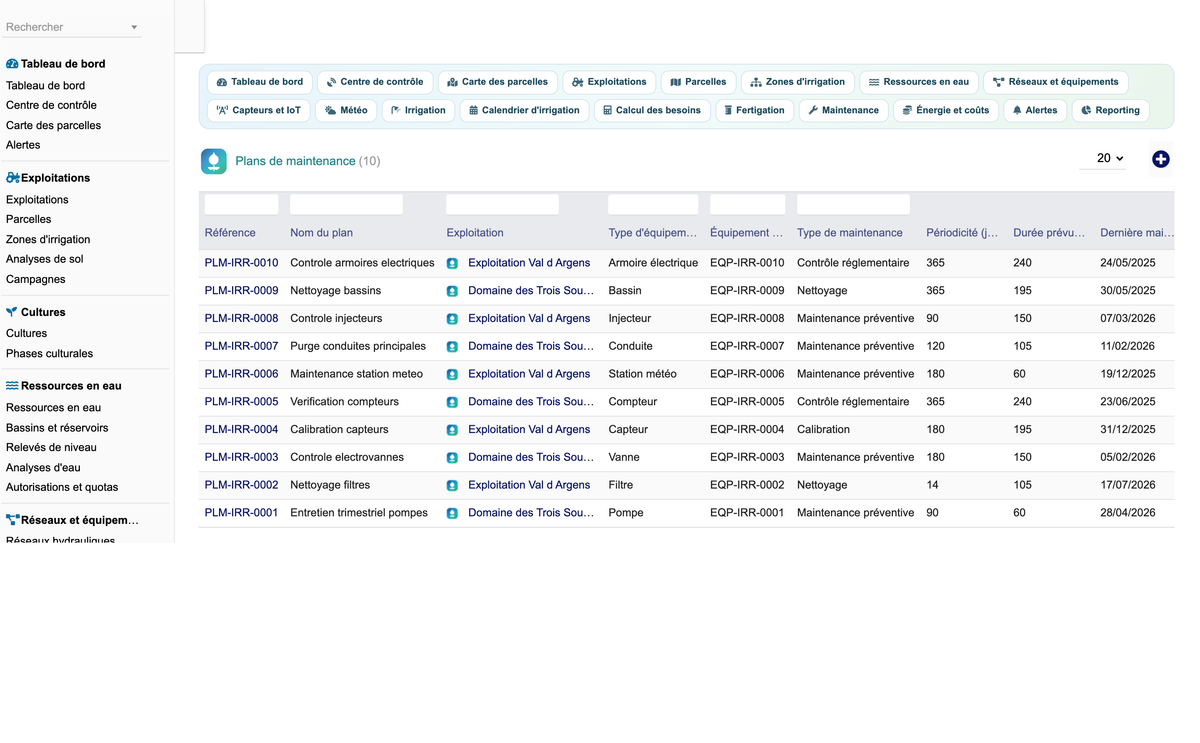This screenshot has width=1200, height=743.
Task: Click cell 'Nettoyage filtres' plan name
Action: pyautogui.click(x=330, y=485)
